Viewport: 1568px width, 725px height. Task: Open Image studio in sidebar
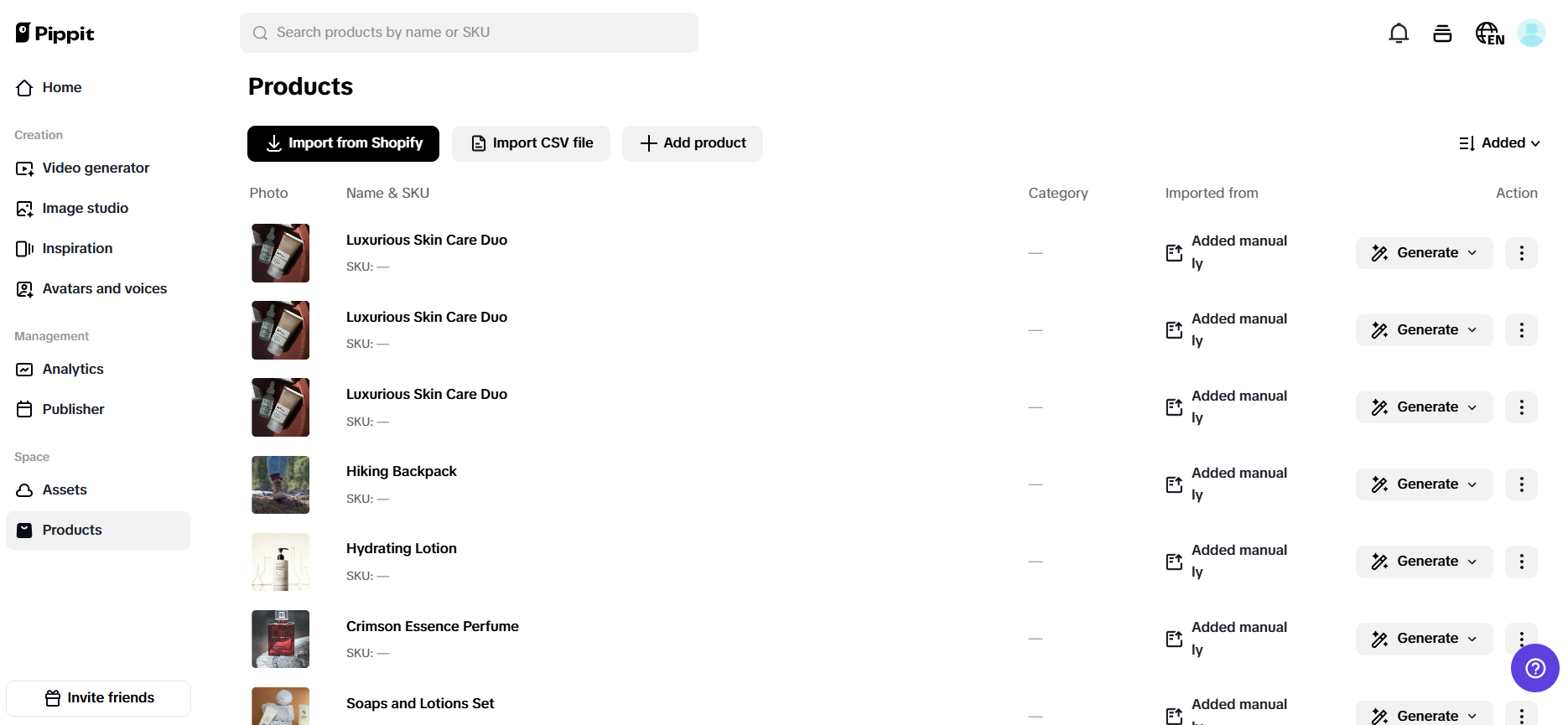85,209
